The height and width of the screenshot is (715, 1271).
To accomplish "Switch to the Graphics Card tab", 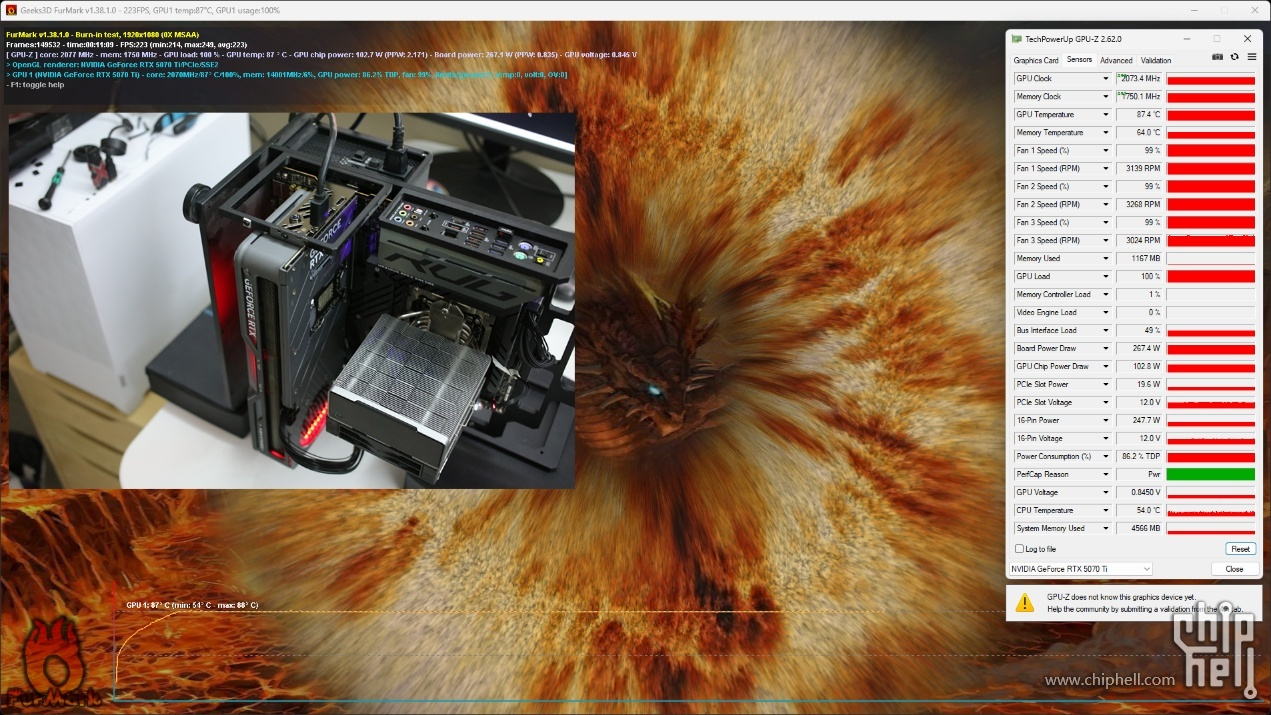I will (1036, 61).
